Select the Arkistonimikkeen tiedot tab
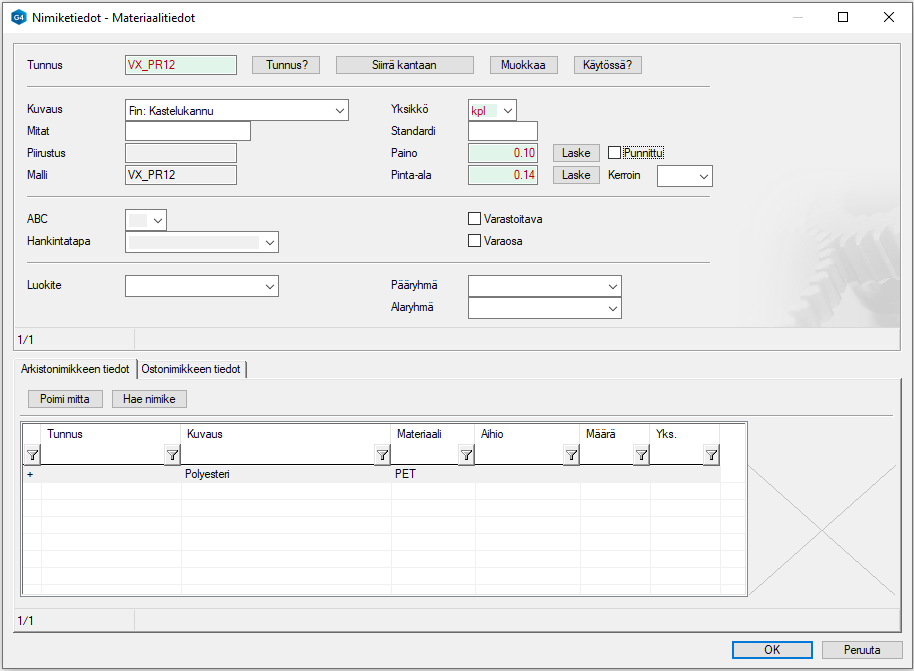Screen dimensions: 914x671 tap(75, 369)
